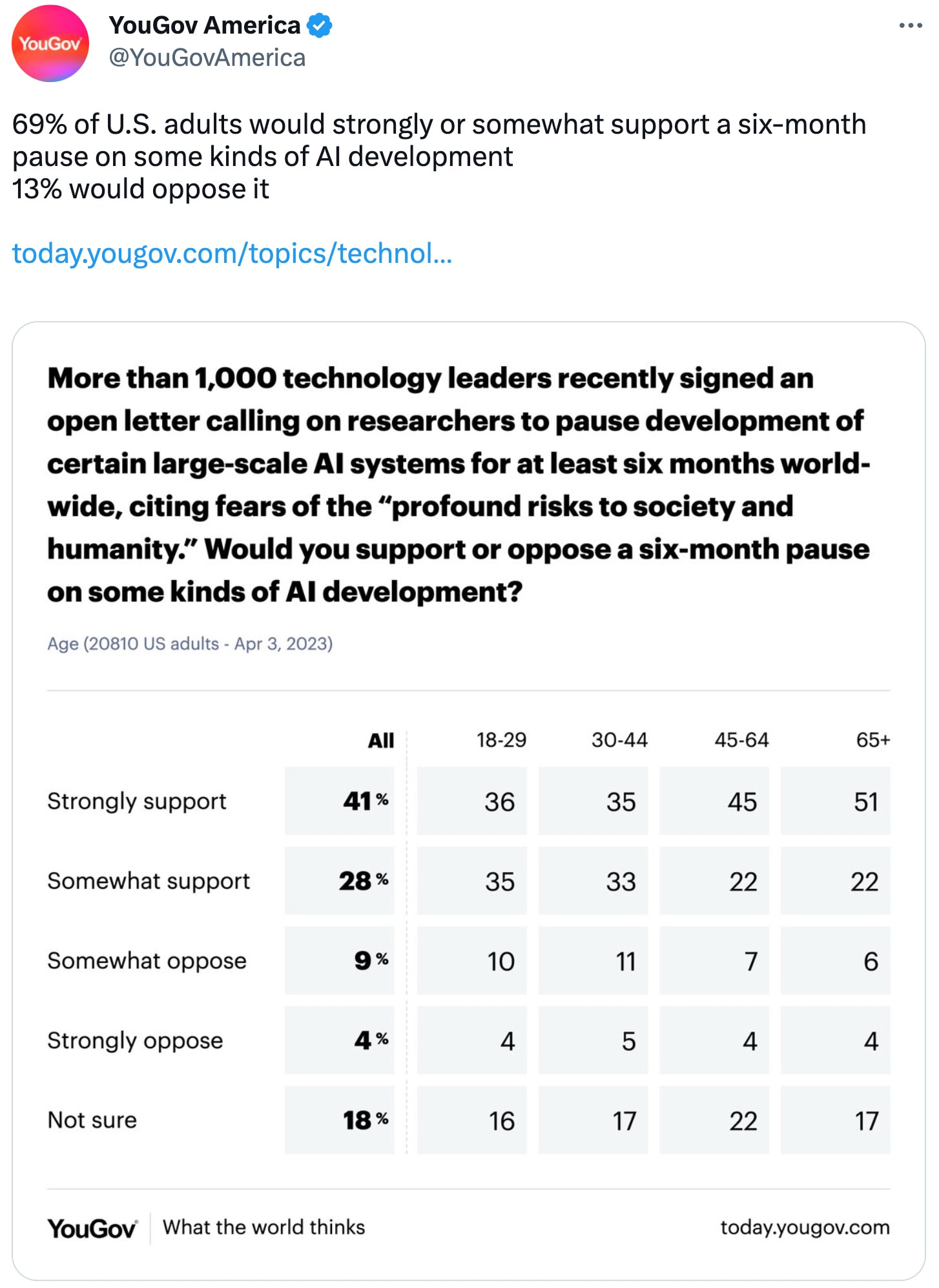Open the embedded poll chart image
This screenshot has height=1288, width=939.
(x=469, y=801)
